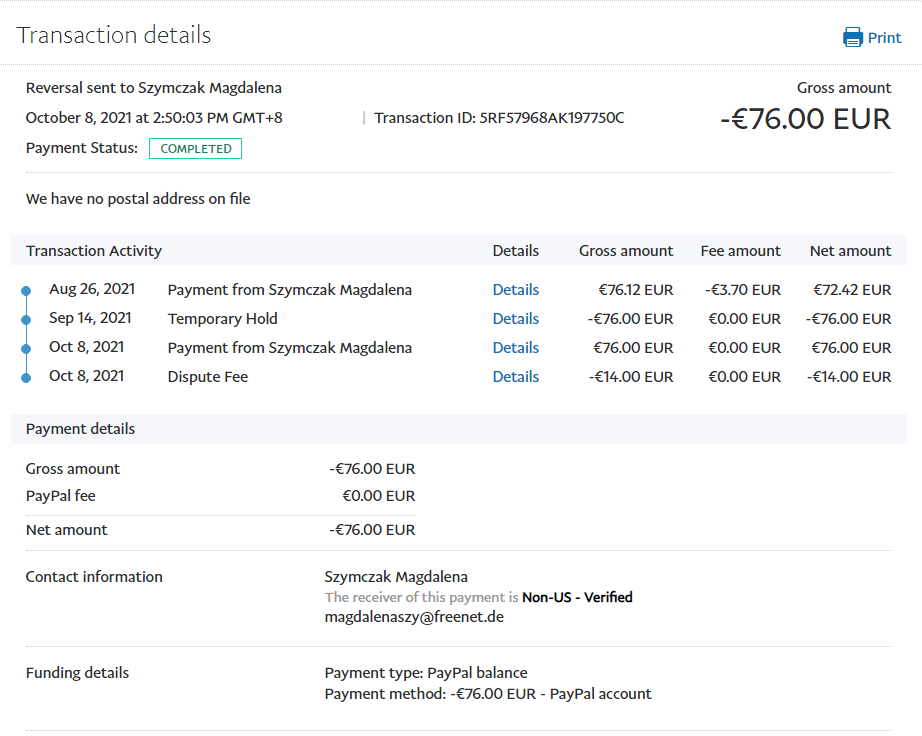922x736 pixels.
Task: Click the timeline dot for Sep 14
Action: [x=26, y=320]
